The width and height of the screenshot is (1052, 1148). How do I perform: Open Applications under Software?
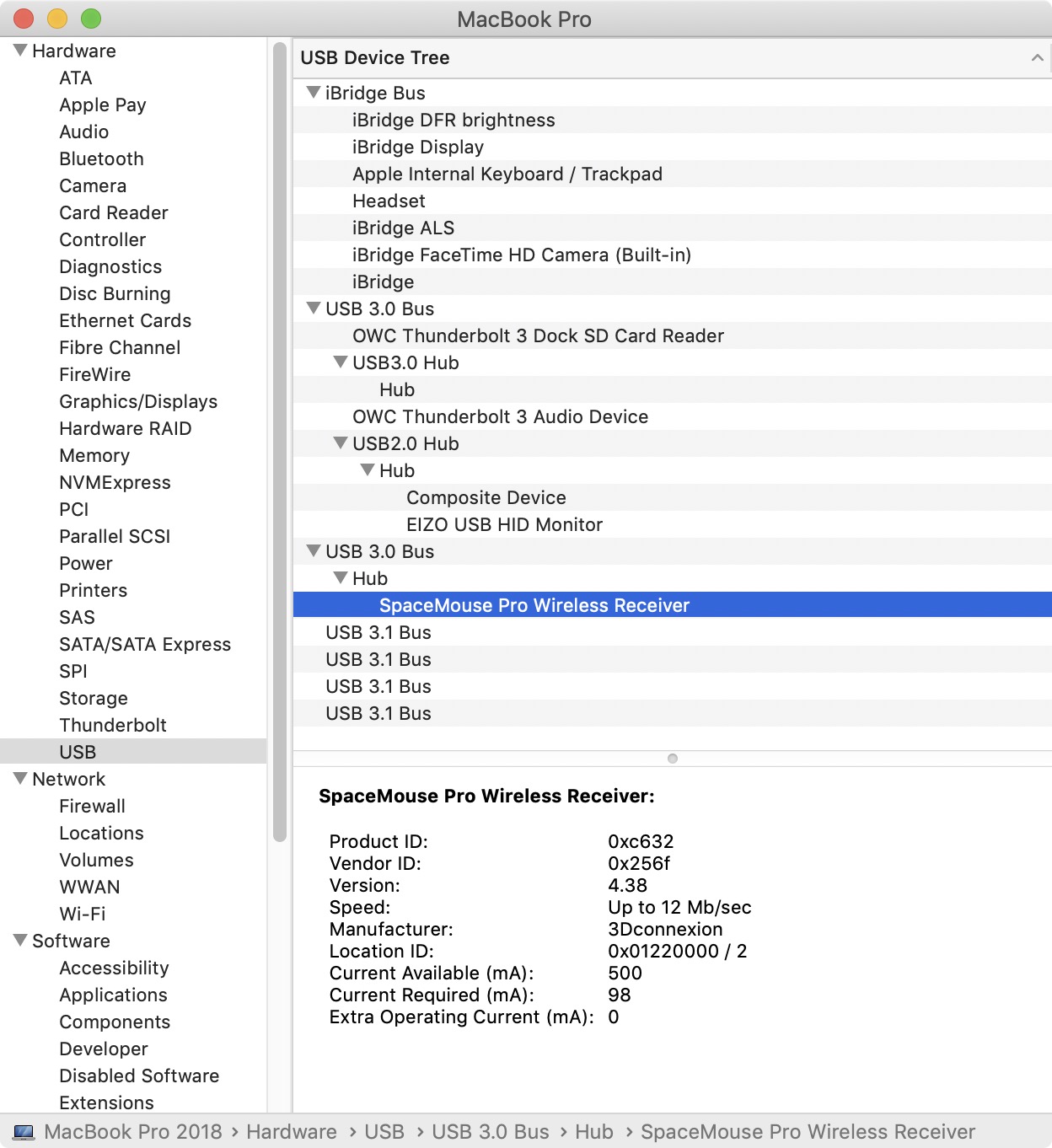coord(113,995)
